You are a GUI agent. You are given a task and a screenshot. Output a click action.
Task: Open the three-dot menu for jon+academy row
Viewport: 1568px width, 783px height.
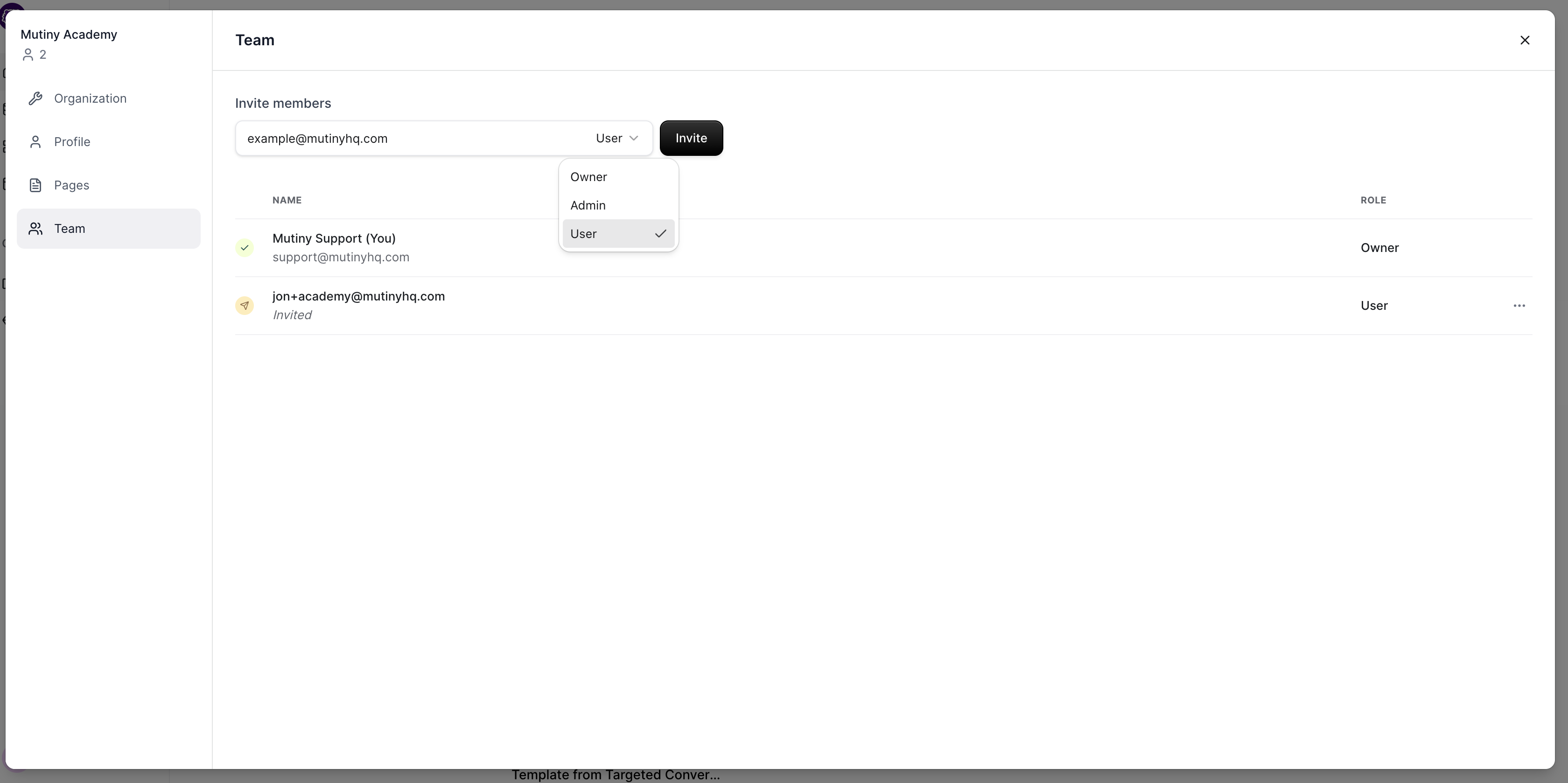coord(1519,306)
